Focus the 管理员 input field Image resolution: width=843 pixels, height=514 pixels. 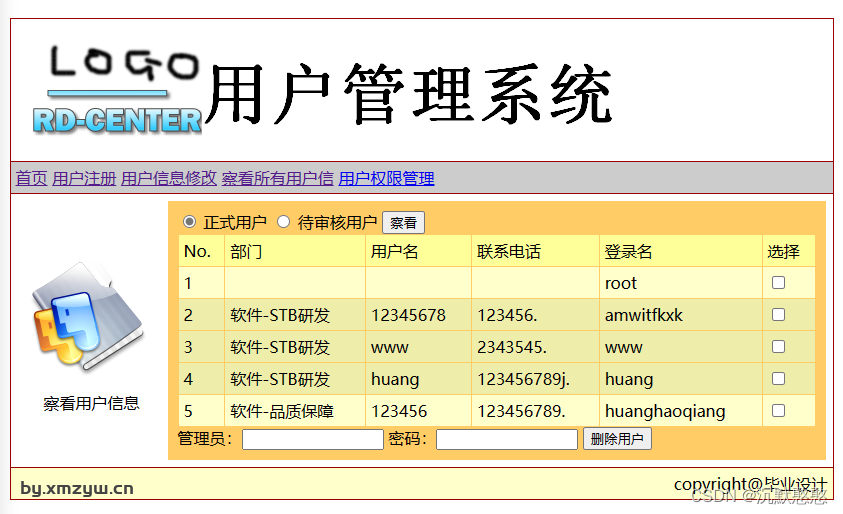(x=313, y=439)
